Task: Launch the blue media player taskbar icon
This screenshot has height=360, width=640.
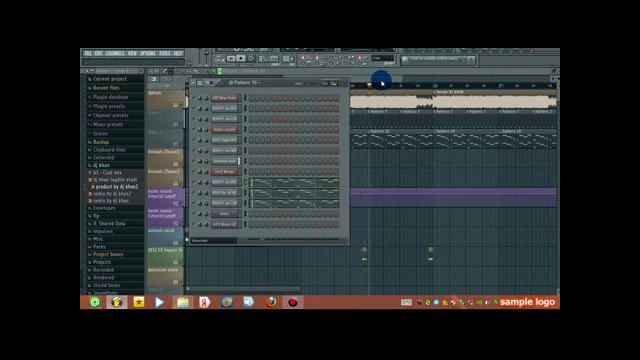Action: (x=160, y=302)
